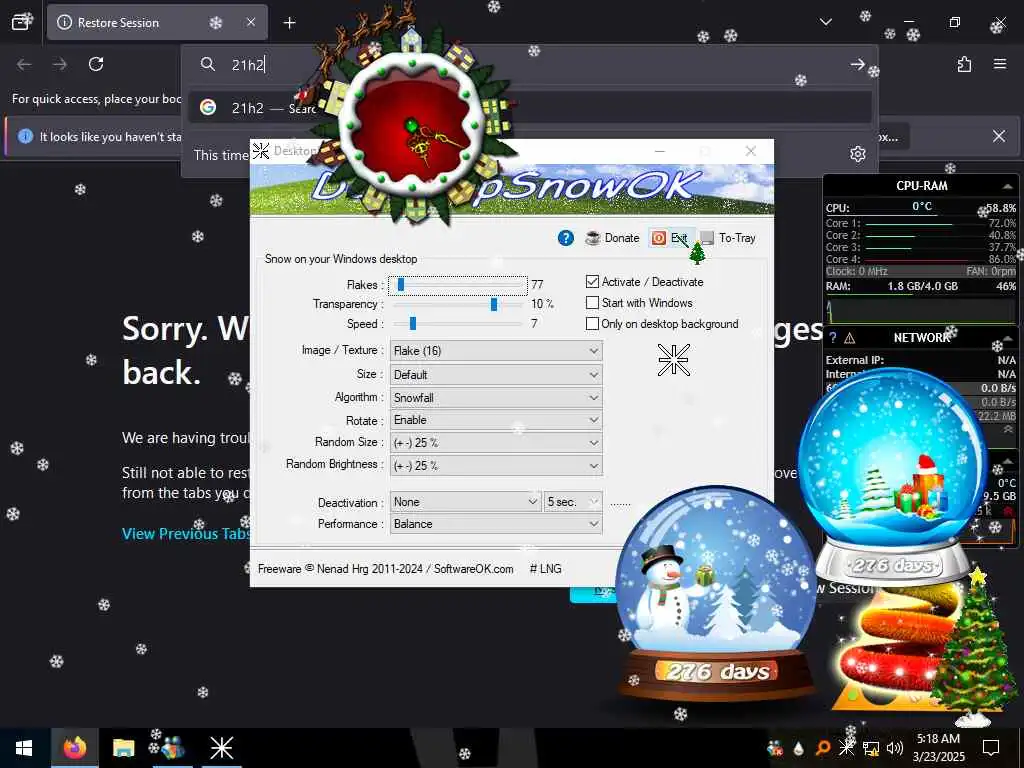Screen dimensions: 1024x768
Task: Click the snowflake preview image in DesktopSnowOK
Action: coord(673,360)
